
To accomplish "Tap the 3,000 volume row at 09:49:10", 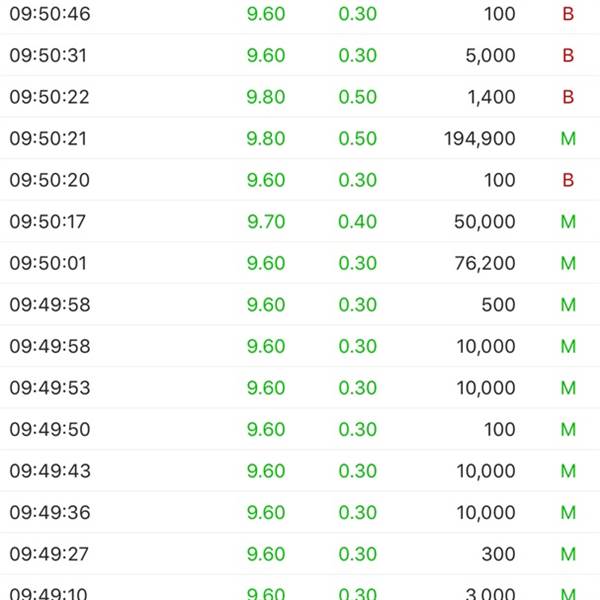I will click(x=300, y=588).
